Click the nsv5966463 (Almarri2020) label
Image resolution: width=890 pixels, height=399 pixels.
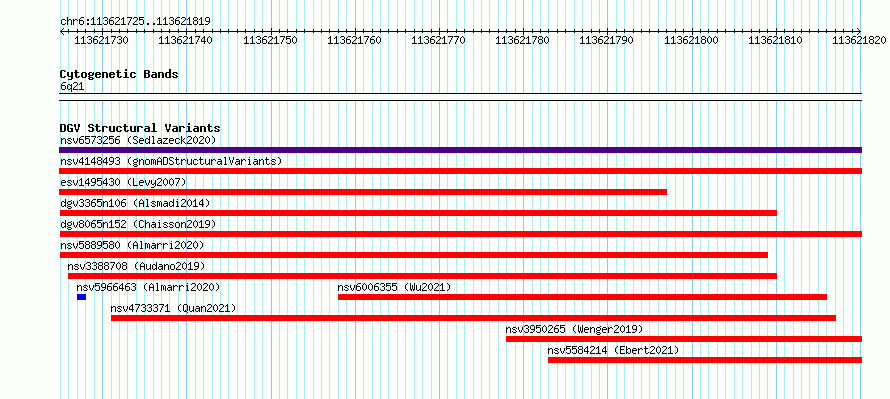click(148, 287)
